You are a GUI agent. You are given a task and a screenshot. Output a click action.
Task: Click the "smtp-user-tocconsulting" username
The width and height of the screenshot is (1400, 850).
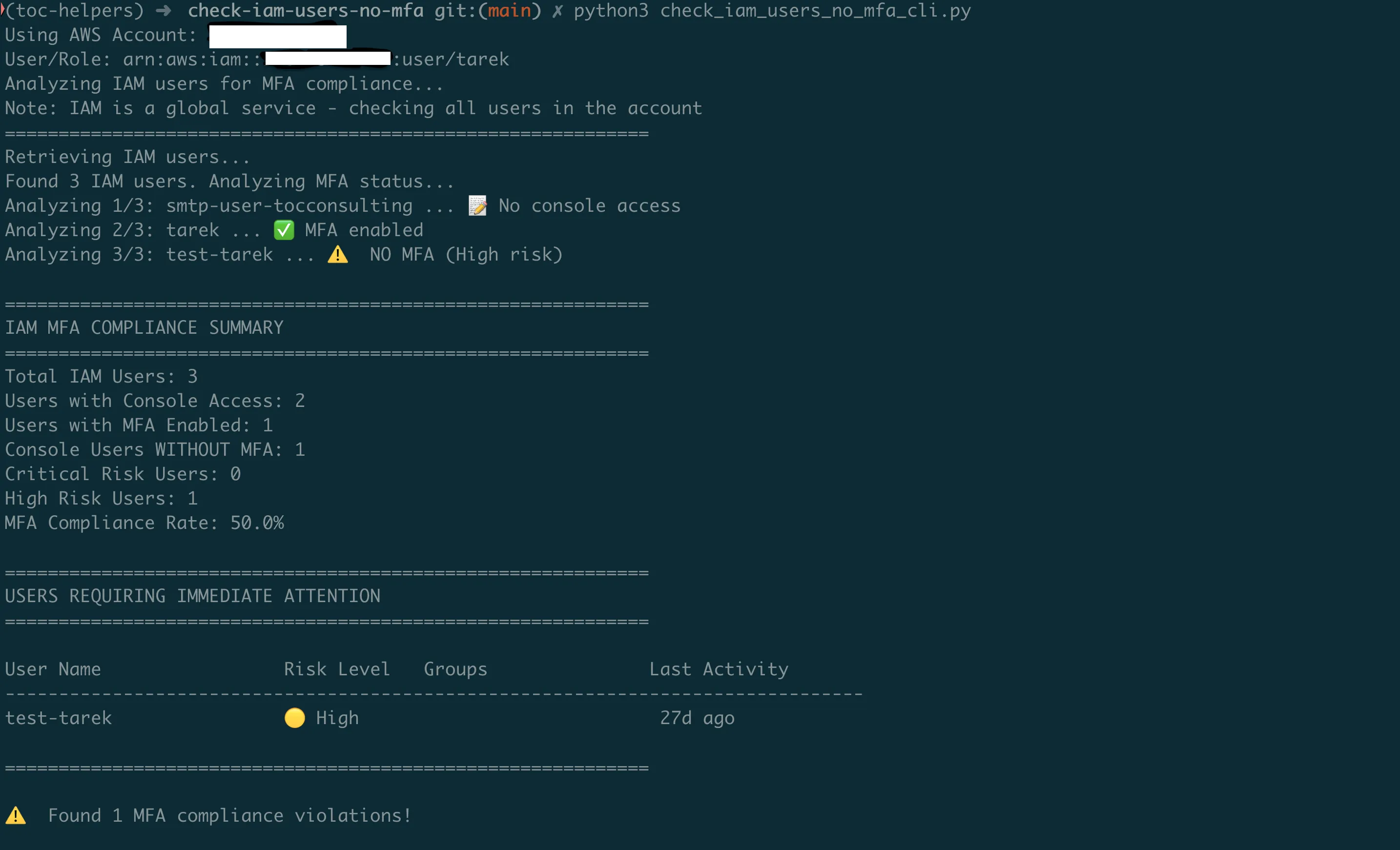click(289, 205)
